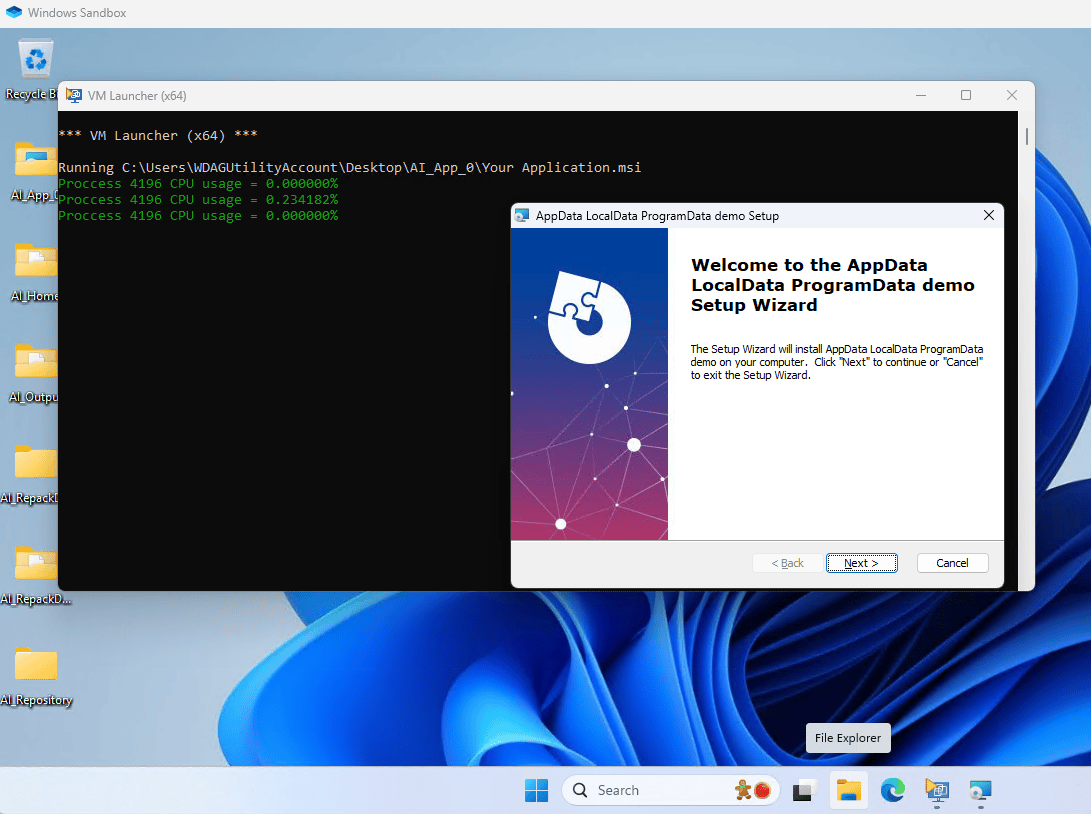Screen dimensions: 1091x814
Task: Select the AI_Repository desktop folder
Action: pos(36,676)
